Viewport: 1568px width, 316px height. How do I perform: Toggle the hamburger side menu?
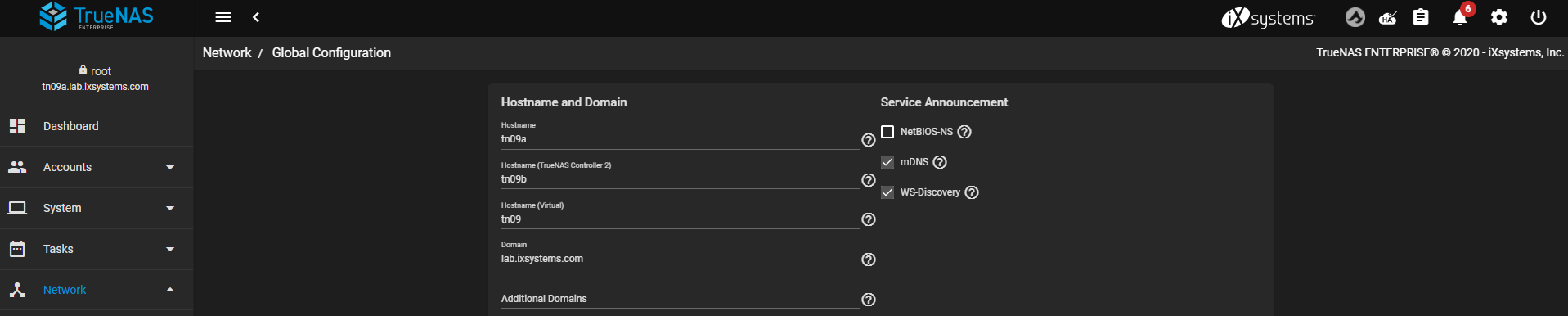tap(223, 17)
